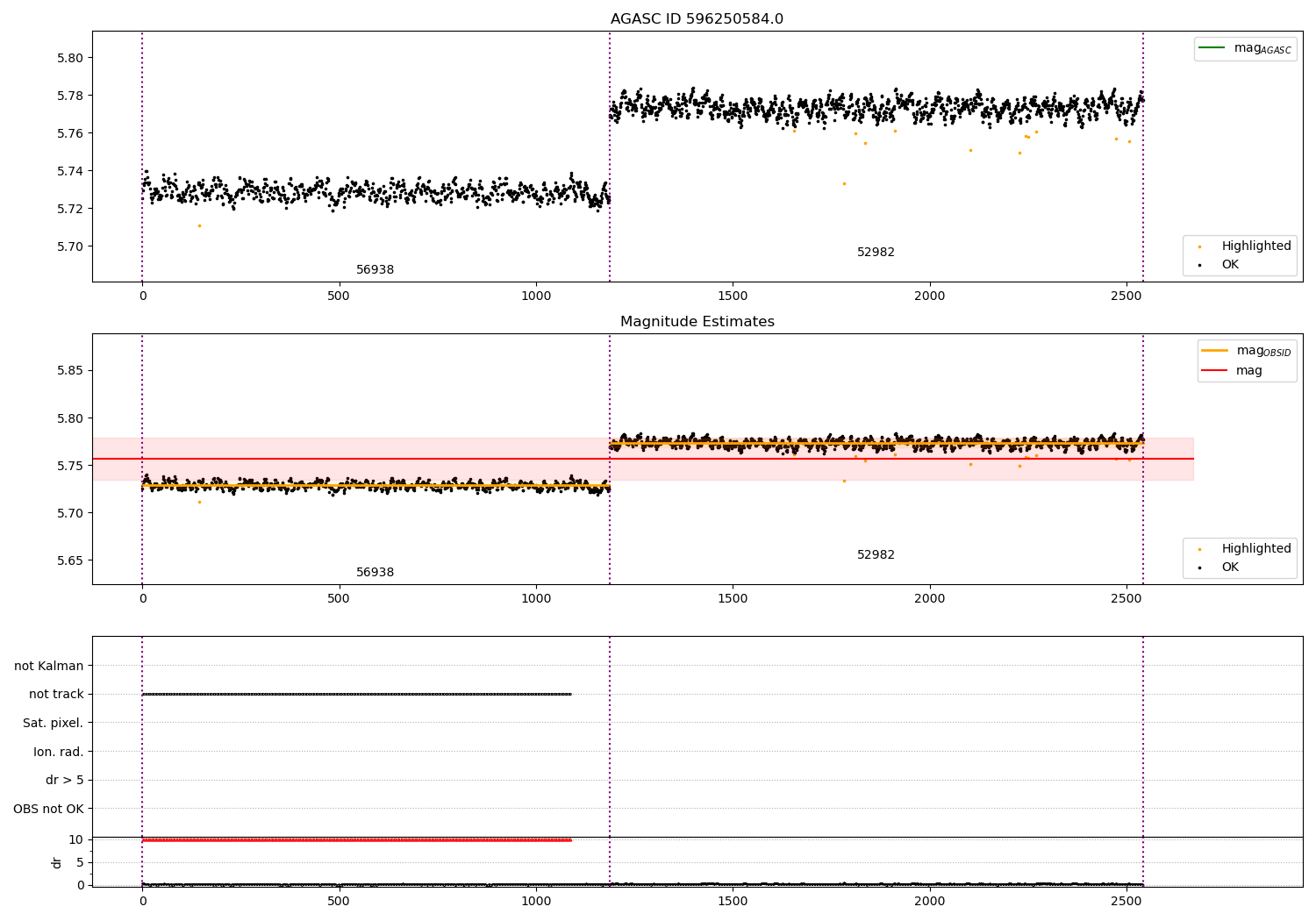
Task: Click the title 'AGASC ID 596250584.0'
Action: [697, 19]
